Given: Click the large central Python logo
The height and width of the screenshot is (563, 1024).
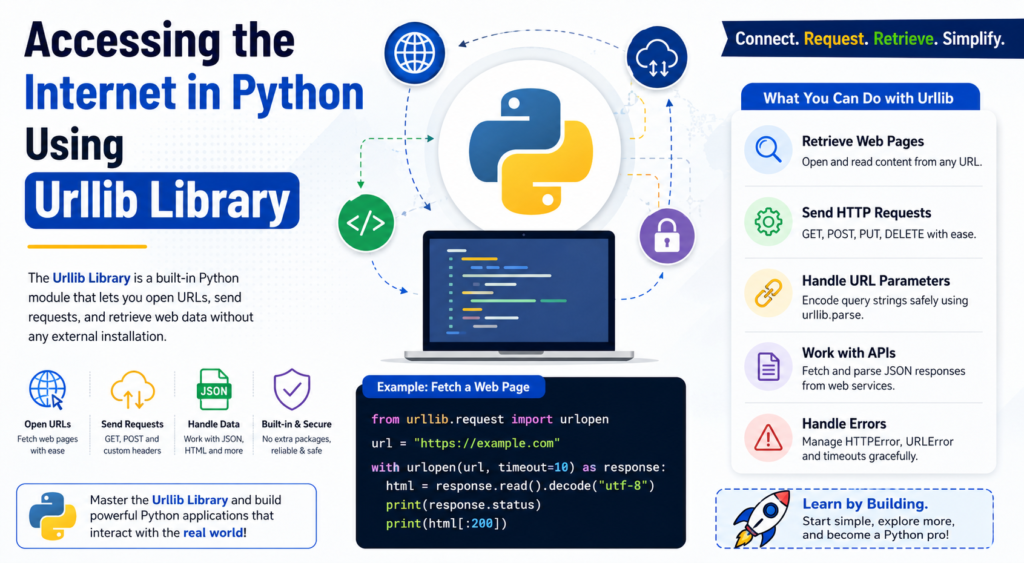Looking at the screenshot, I should click(531, 152).
